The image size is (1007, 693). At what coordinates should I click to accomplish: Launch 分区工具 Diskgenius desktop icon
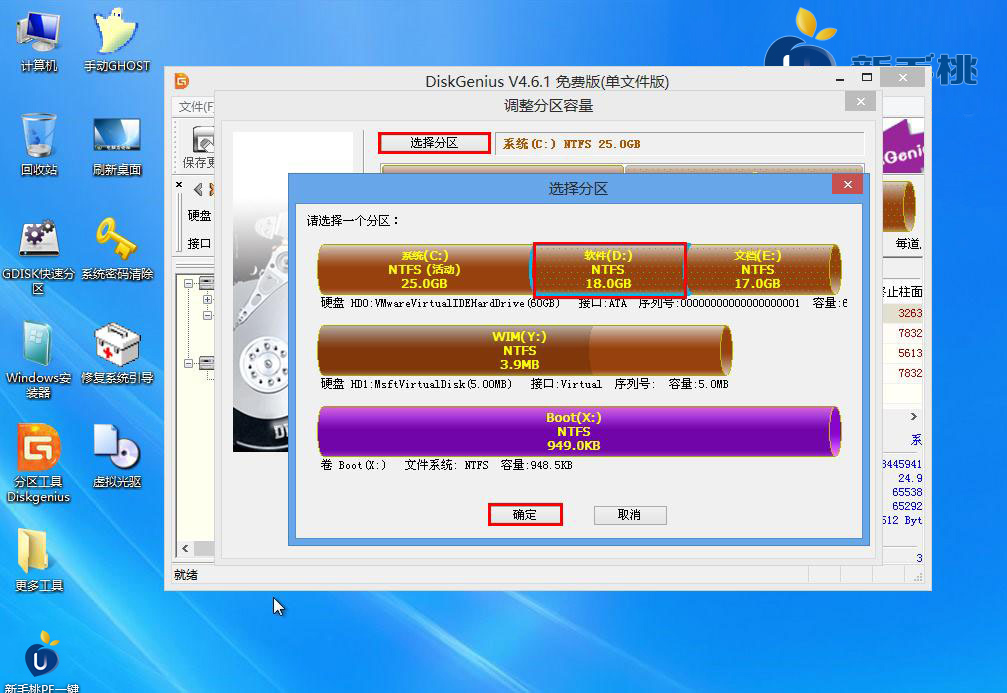tap(39, 464)
